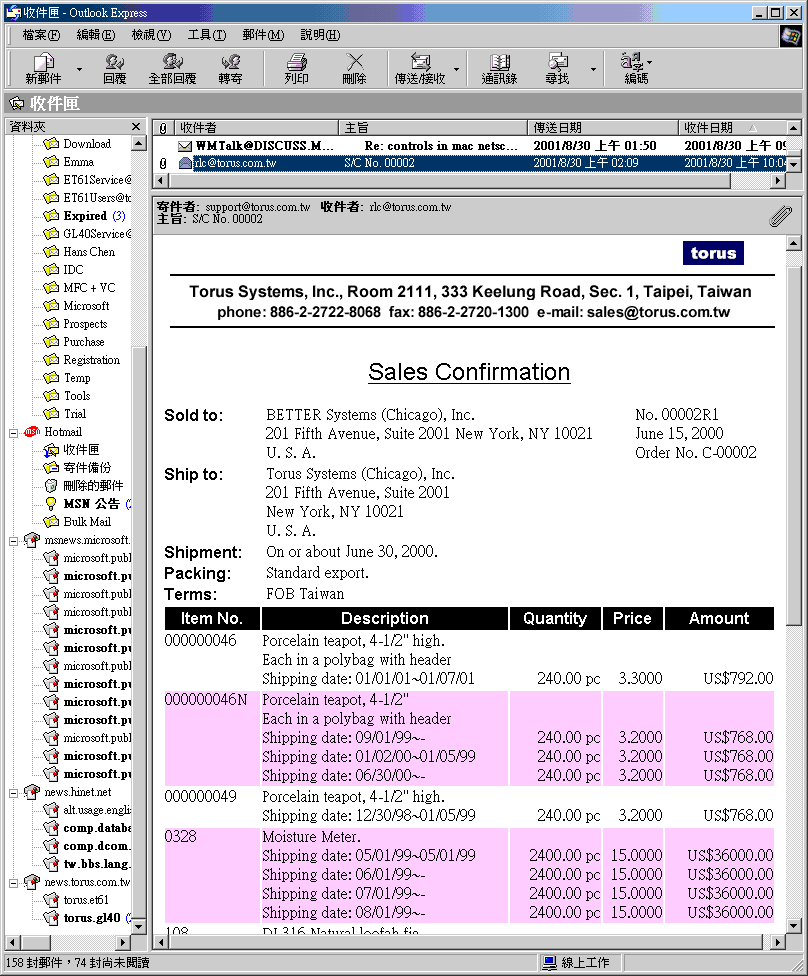Click the 線上工作 status bar icon
This screenshot has height=976, width=808.
pyautogui.click(x=550, y=963)
